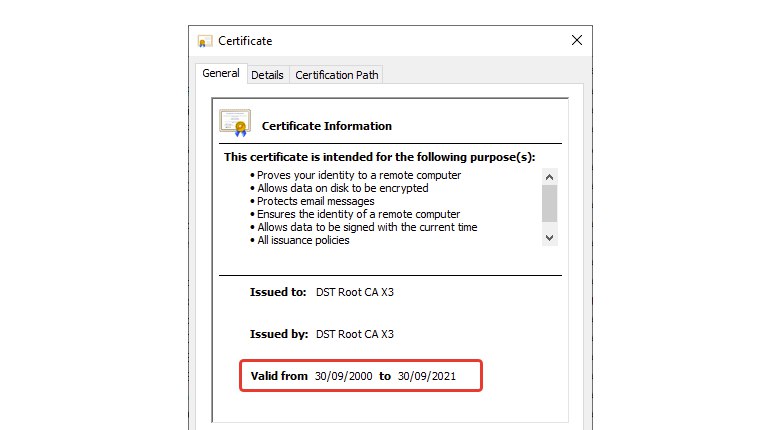Click the expiry date 30/09/2021
This screenshot has height=430, width=782.
[426, 376]
